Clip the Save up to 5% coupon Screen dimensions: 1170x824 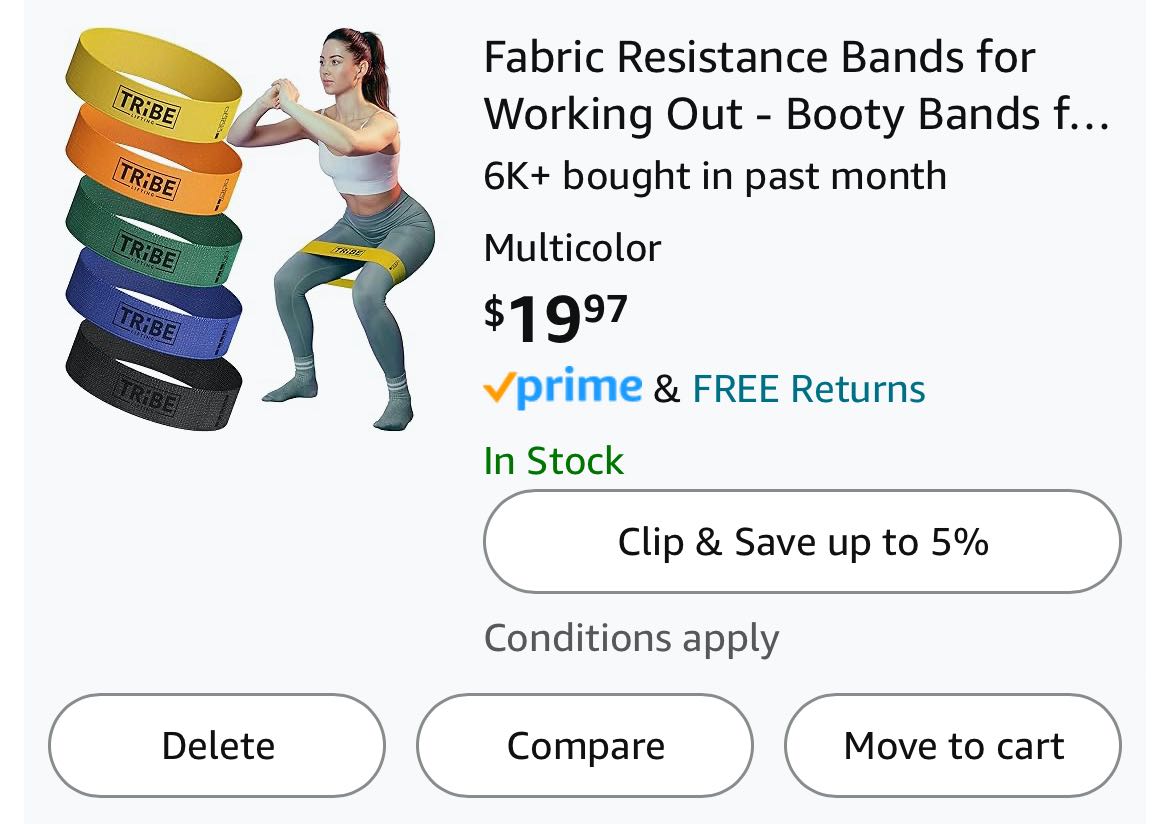coord(802,542)
